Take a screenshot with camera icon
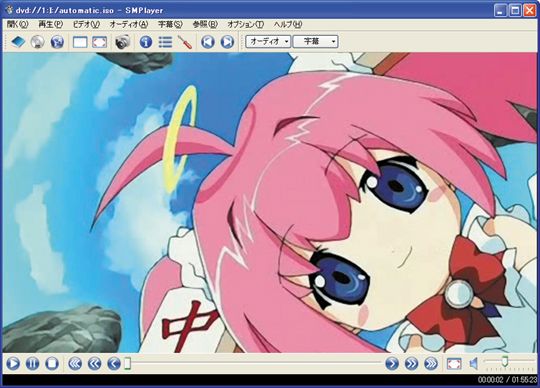The width and height of the screenshot is (540, 388). click(x=123, y=42)
